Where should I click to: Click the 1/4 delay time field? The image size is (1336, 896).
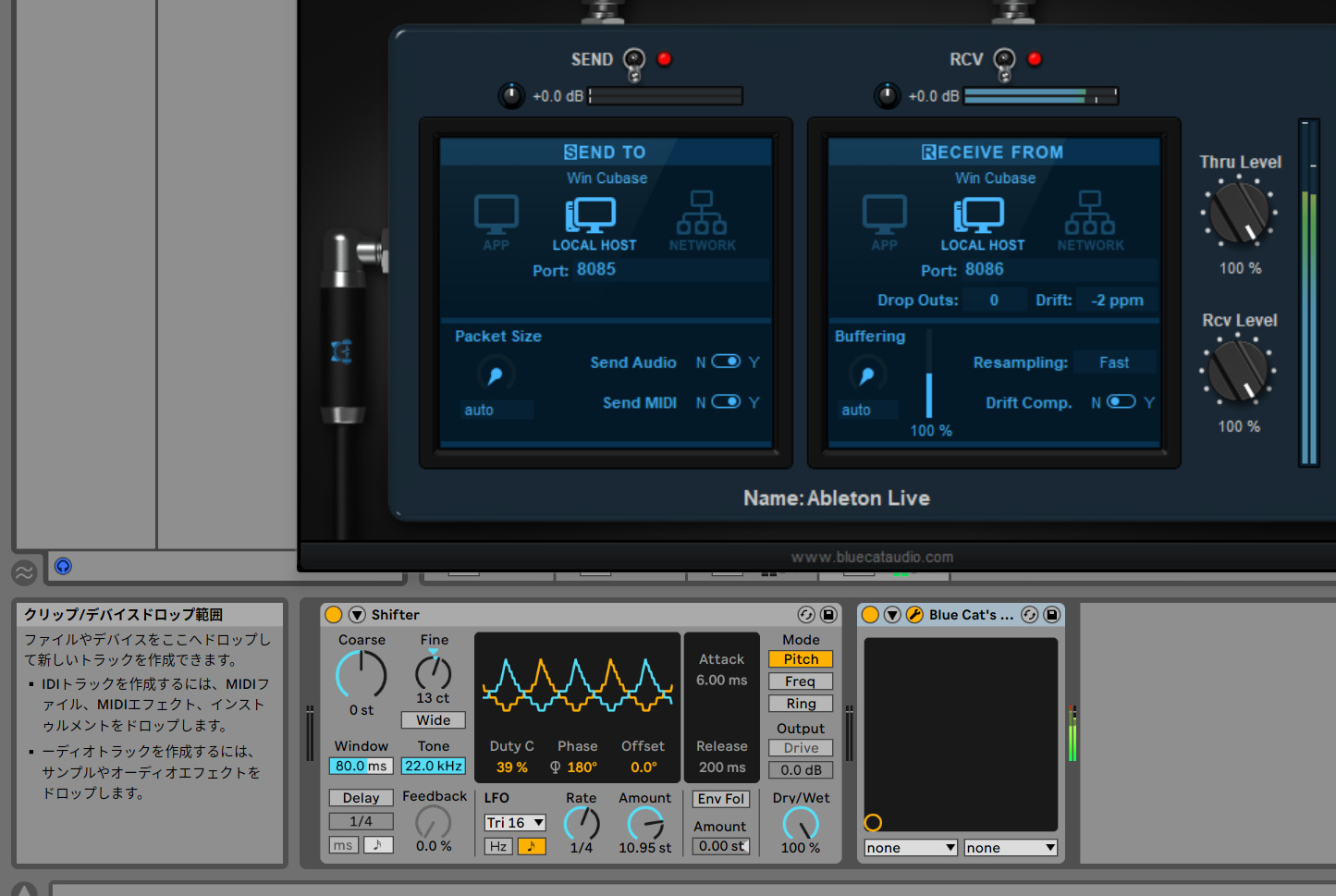pos(362,821)
